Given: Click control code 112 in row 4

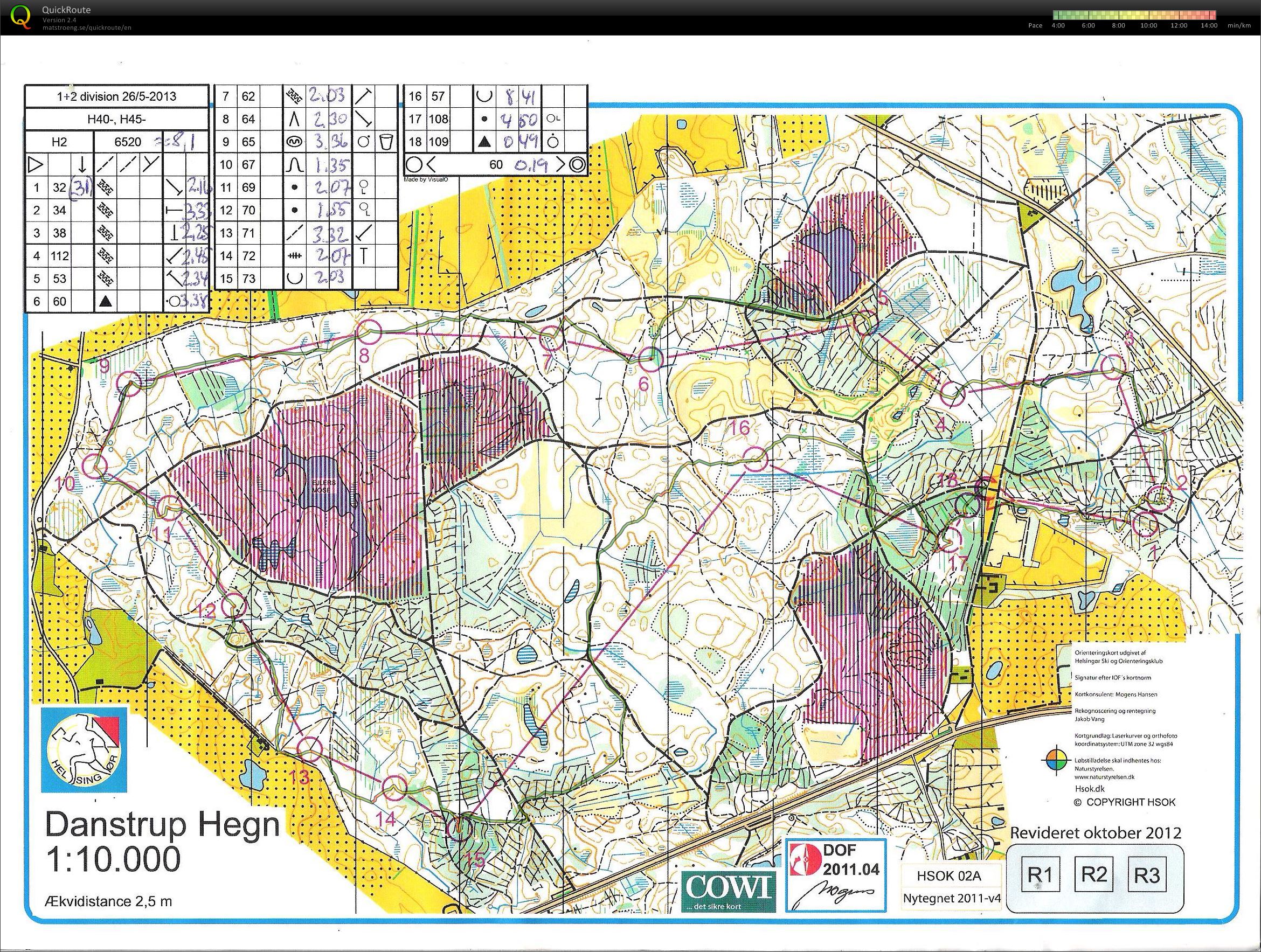Looking at the screenshot, I should pyautogui.click(x=59, y=256).
